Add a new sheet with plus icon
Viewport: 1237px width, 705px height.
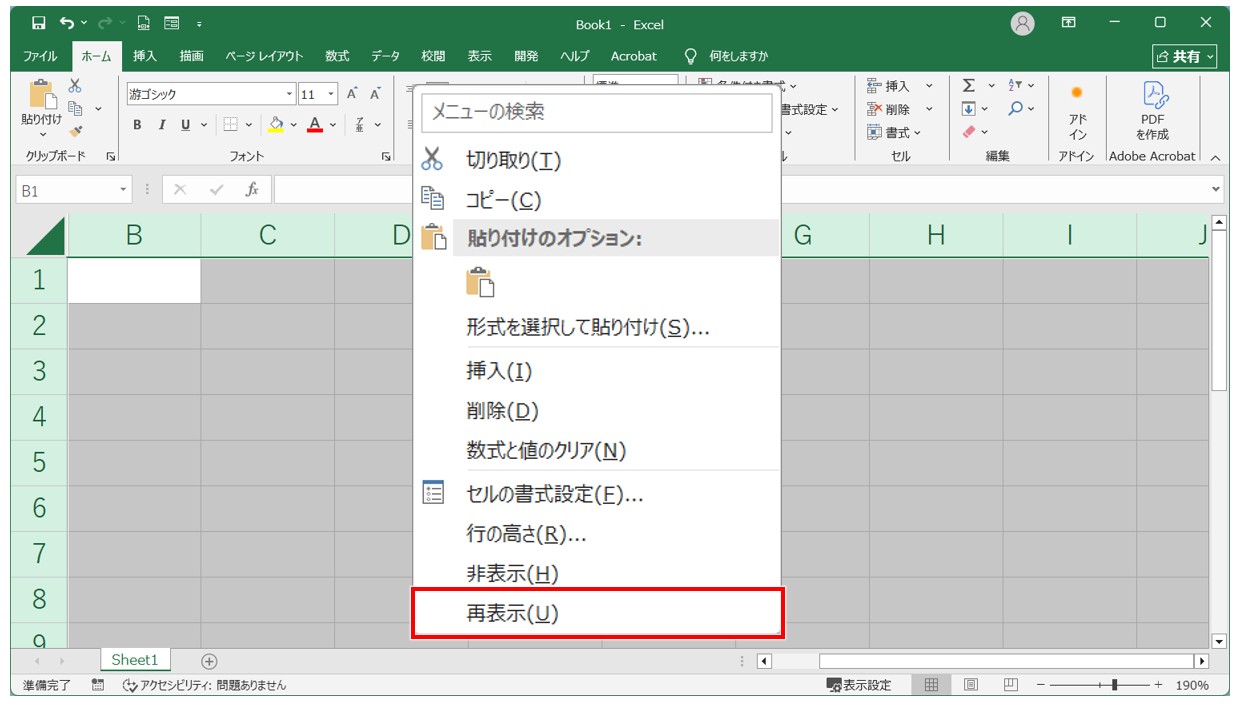[209, 661]
